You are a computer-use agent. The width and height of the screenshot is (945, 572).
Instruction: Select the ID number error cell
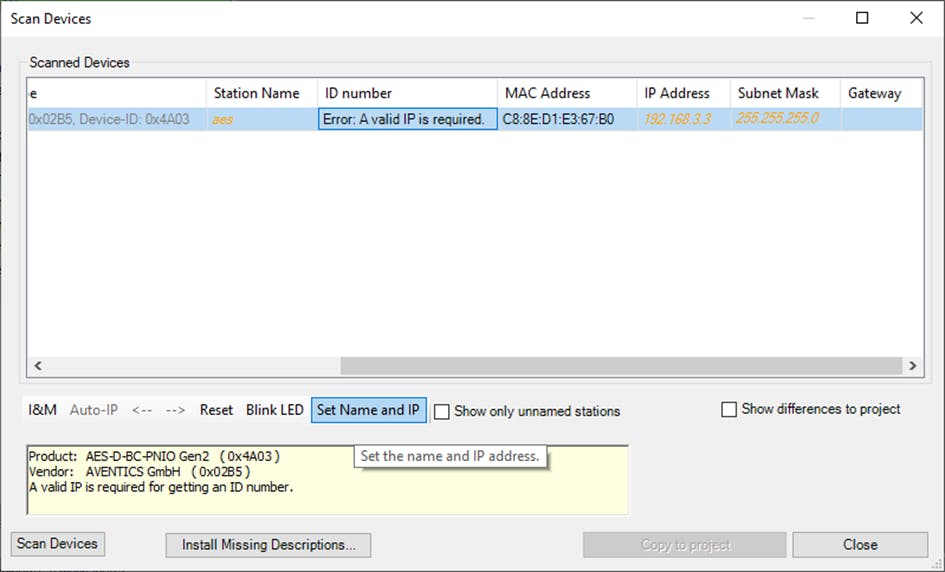[407, 119]
